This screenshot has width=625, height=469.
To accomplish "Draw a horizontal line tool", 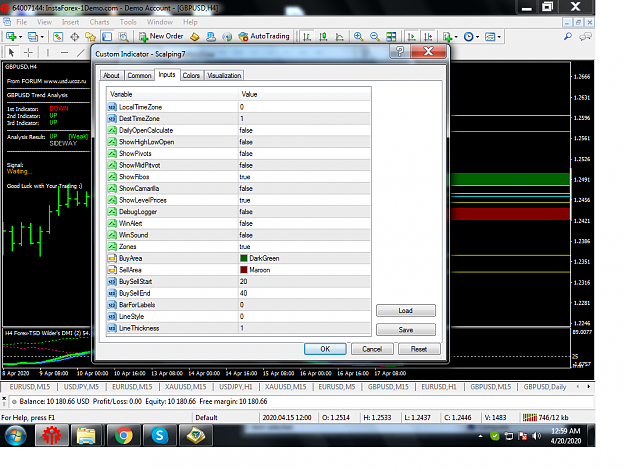I will coord(65,52).
